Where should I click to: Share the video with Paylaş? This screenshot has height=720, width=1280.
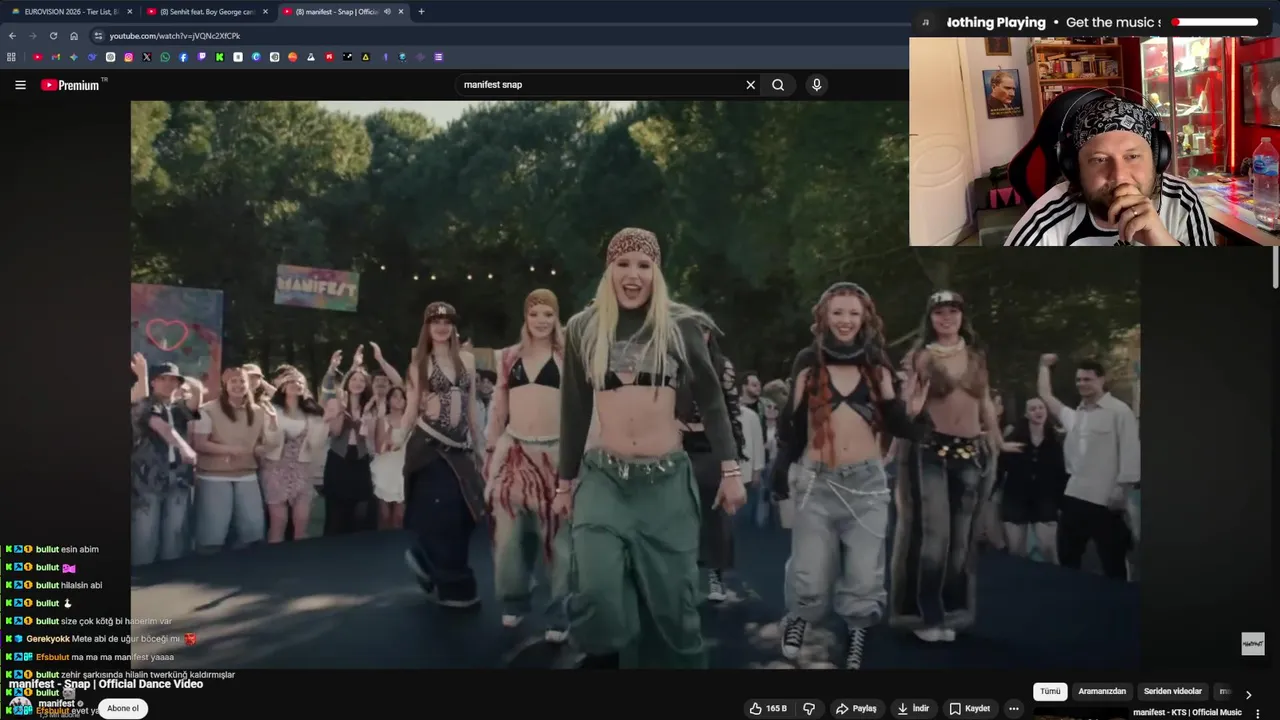coord(856,708)
